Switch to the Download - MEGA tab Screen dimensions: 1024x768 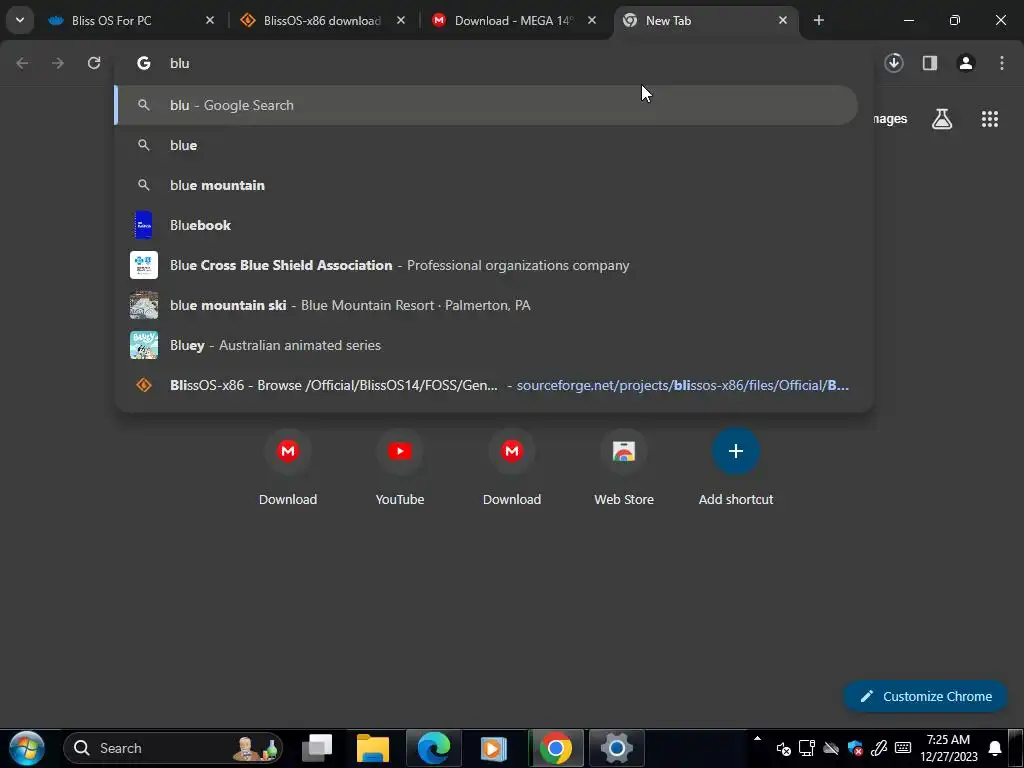(x=514, y=20)
